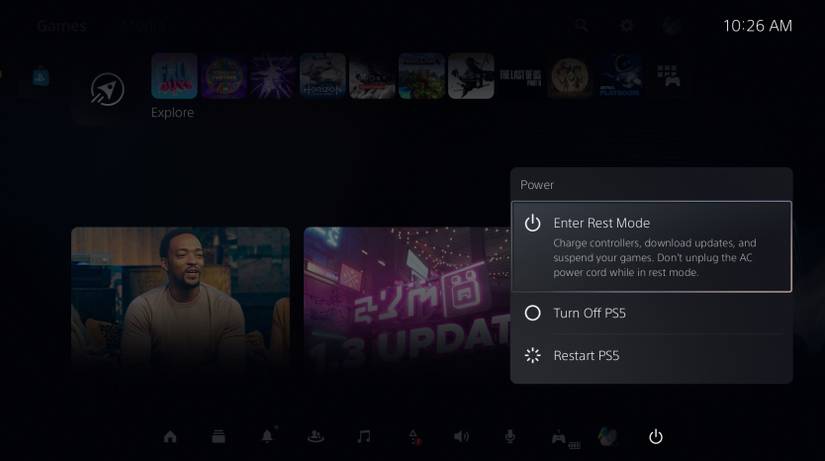825x461 pixels.
Task: Open the Settings gear icon
Action: pyautogui.click(x=627, y=26)
